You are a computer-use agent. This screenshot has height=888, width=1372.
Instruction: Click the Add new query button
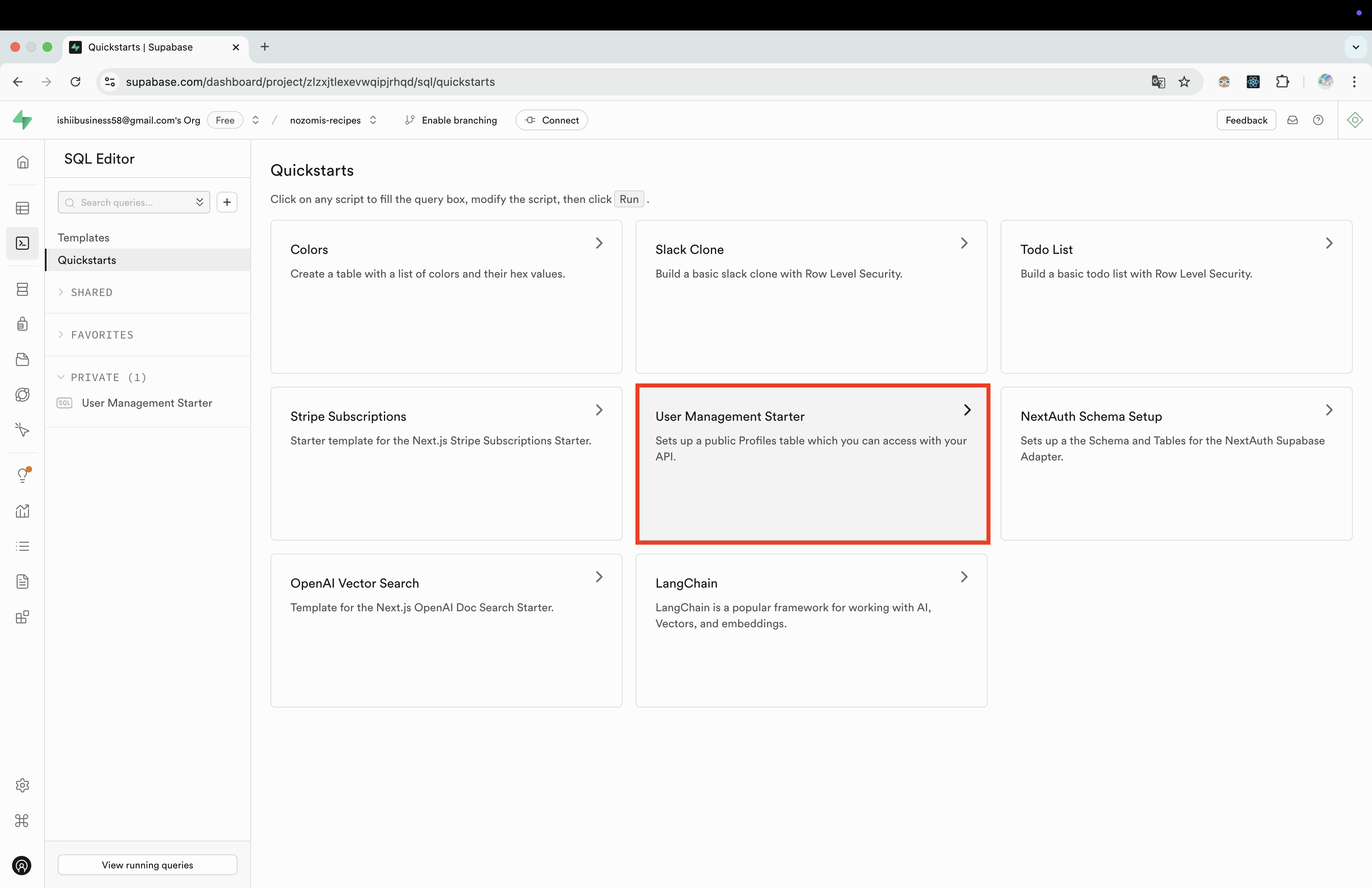point(227,202)
